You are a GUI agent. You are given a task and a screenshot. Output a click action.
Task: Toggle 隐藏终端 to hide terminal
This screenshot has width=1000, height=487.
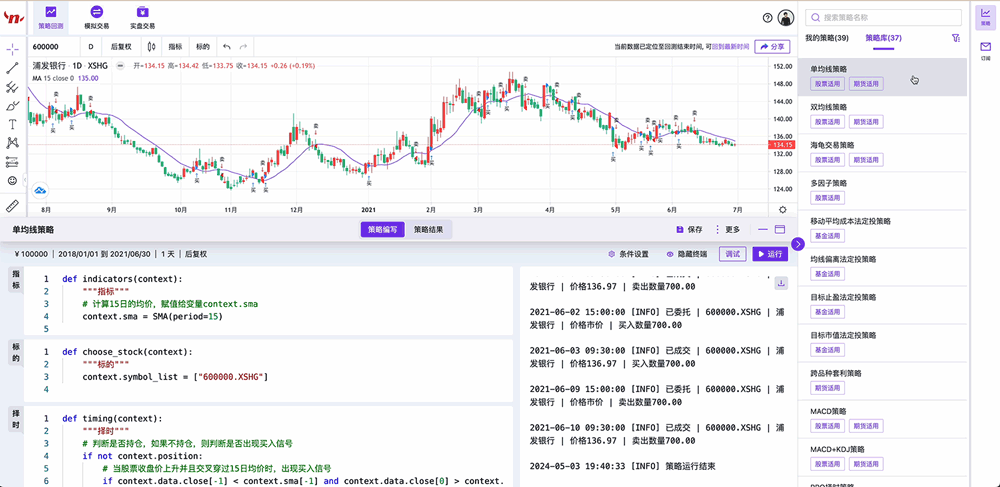click(686, 254)
